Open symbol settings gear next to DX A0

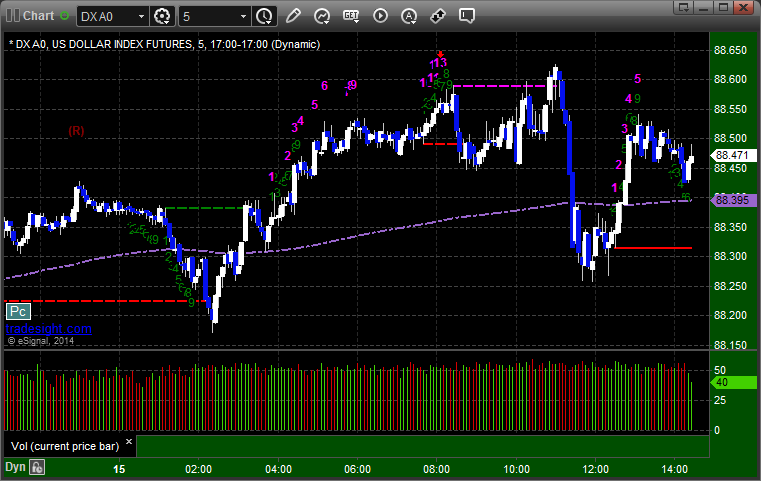click(x=162, y=17)
